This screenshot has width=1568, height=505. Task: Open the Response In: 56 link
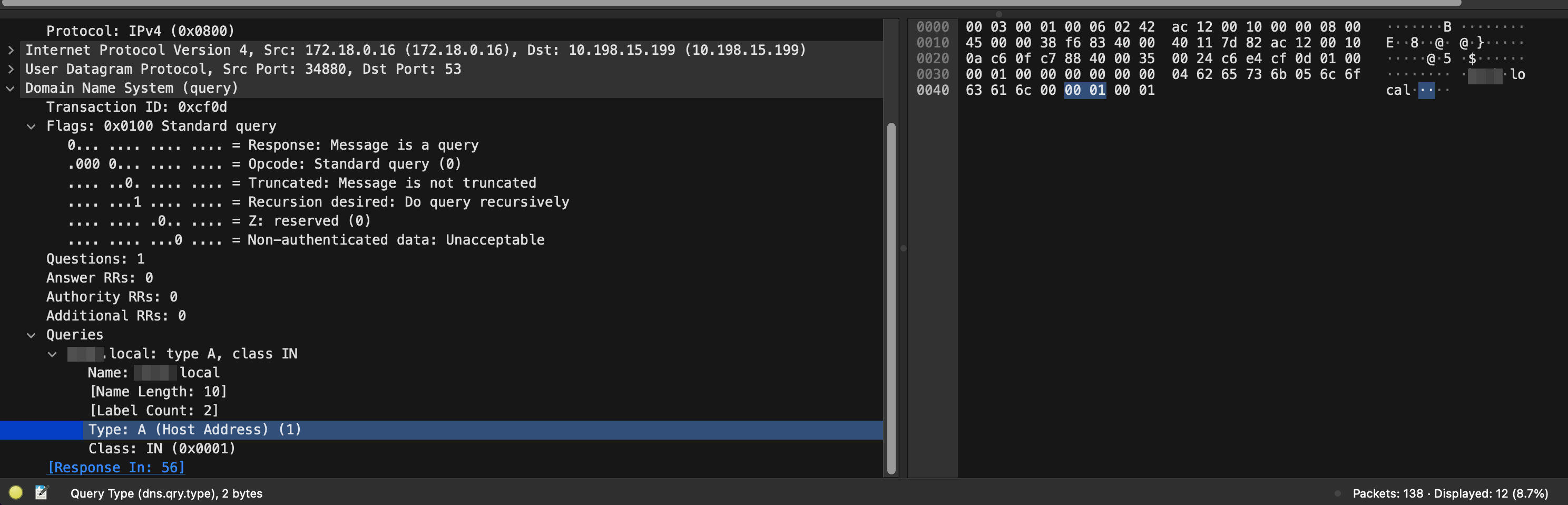click(x=116, y=467)
